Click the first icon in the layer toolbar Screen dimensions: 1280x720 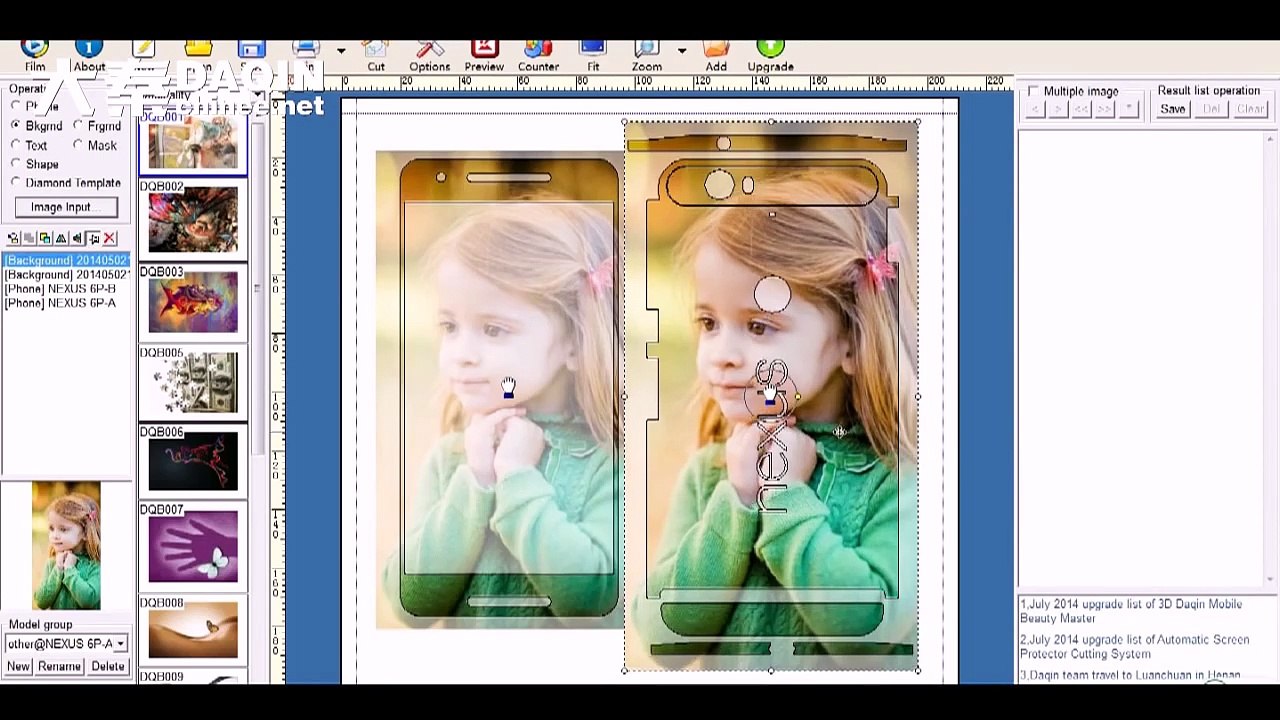pyautogui.click(x=13, y=238)
